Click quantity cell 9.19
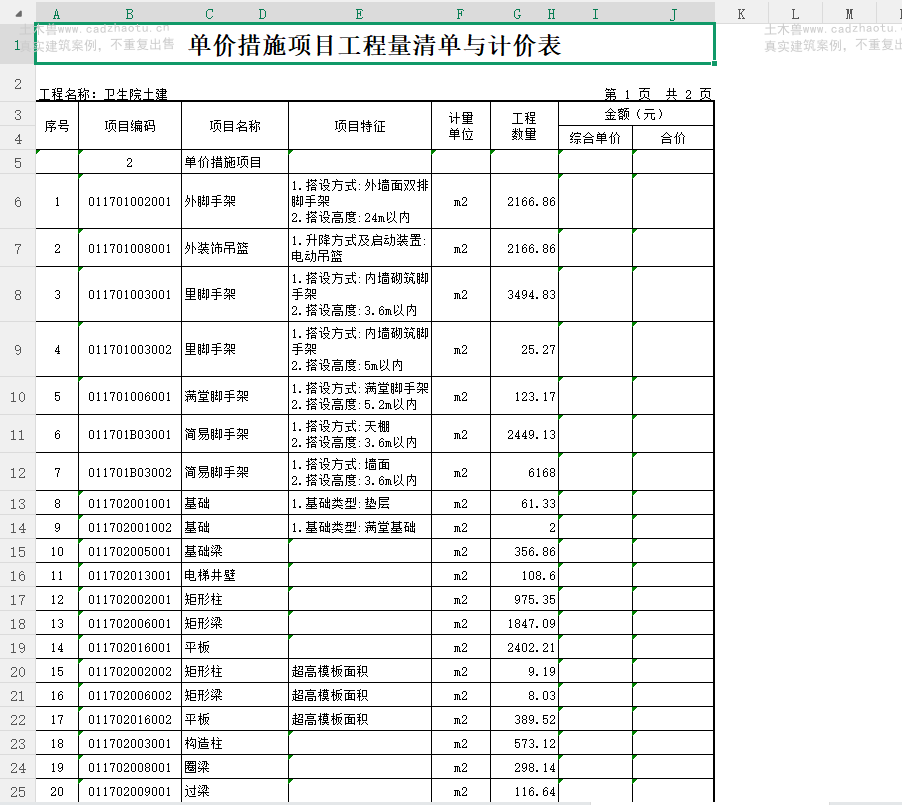 (524, 672)
